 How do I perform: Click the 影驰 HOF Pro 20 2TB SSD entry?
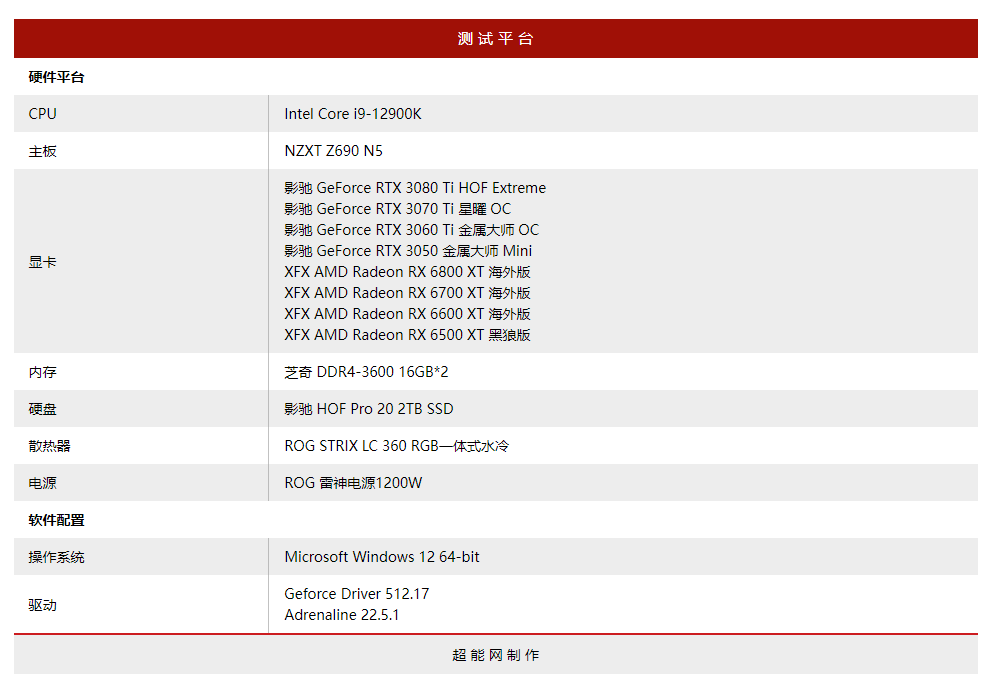coord(368,409)
